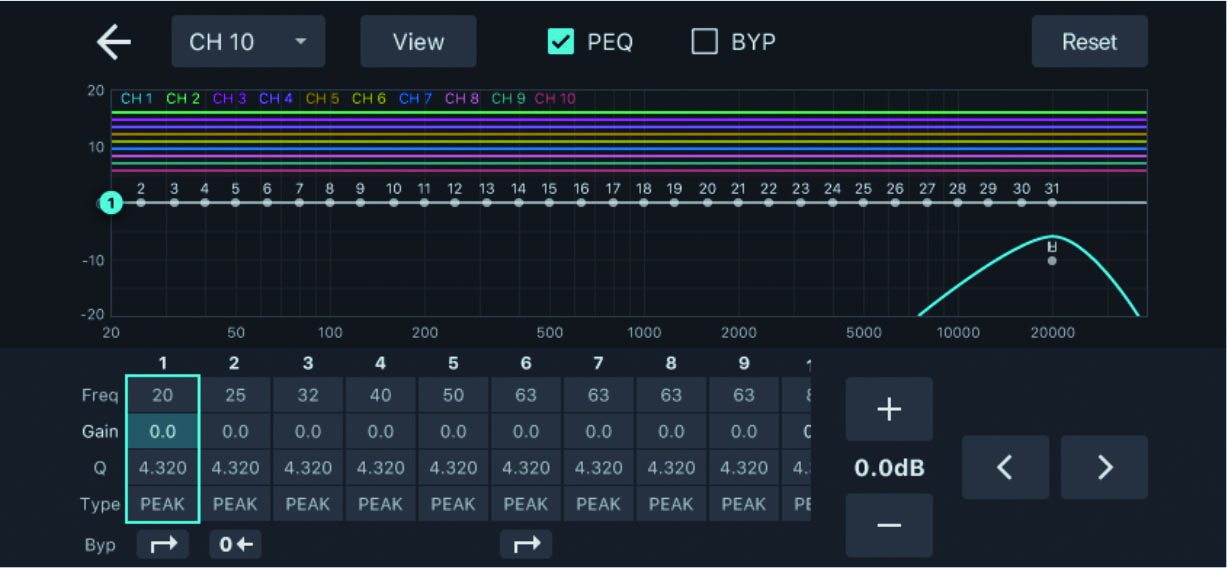Open the PEAK type selector for band 3
The image size is (1227, 568).
[x=308, y=504]
